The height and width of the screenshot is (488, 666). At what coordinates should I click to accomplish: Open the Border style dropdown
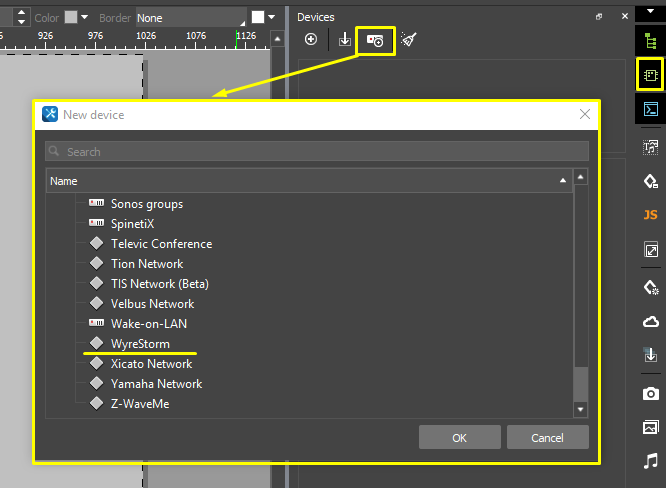(x=190, y=18)
